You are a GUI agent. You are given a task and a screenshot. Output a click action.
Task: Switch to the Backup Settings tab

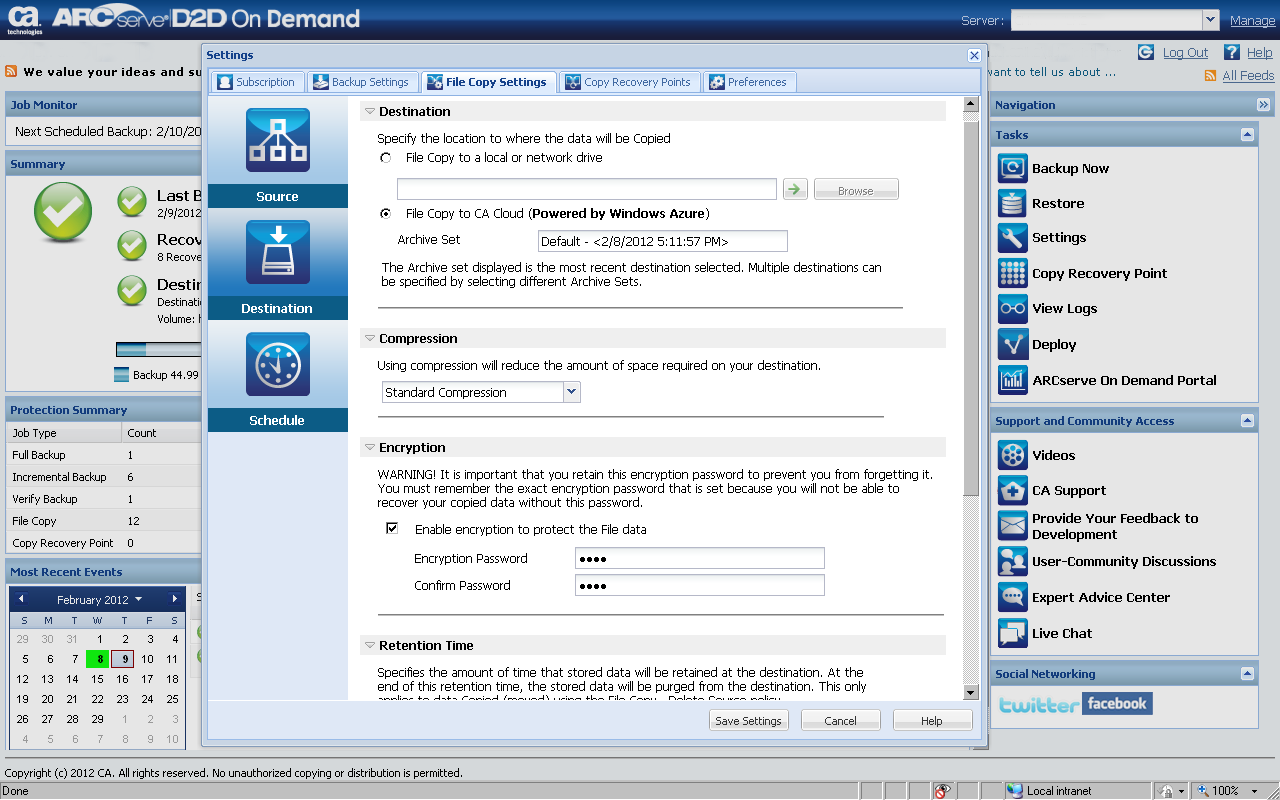[x=361, y=82]
